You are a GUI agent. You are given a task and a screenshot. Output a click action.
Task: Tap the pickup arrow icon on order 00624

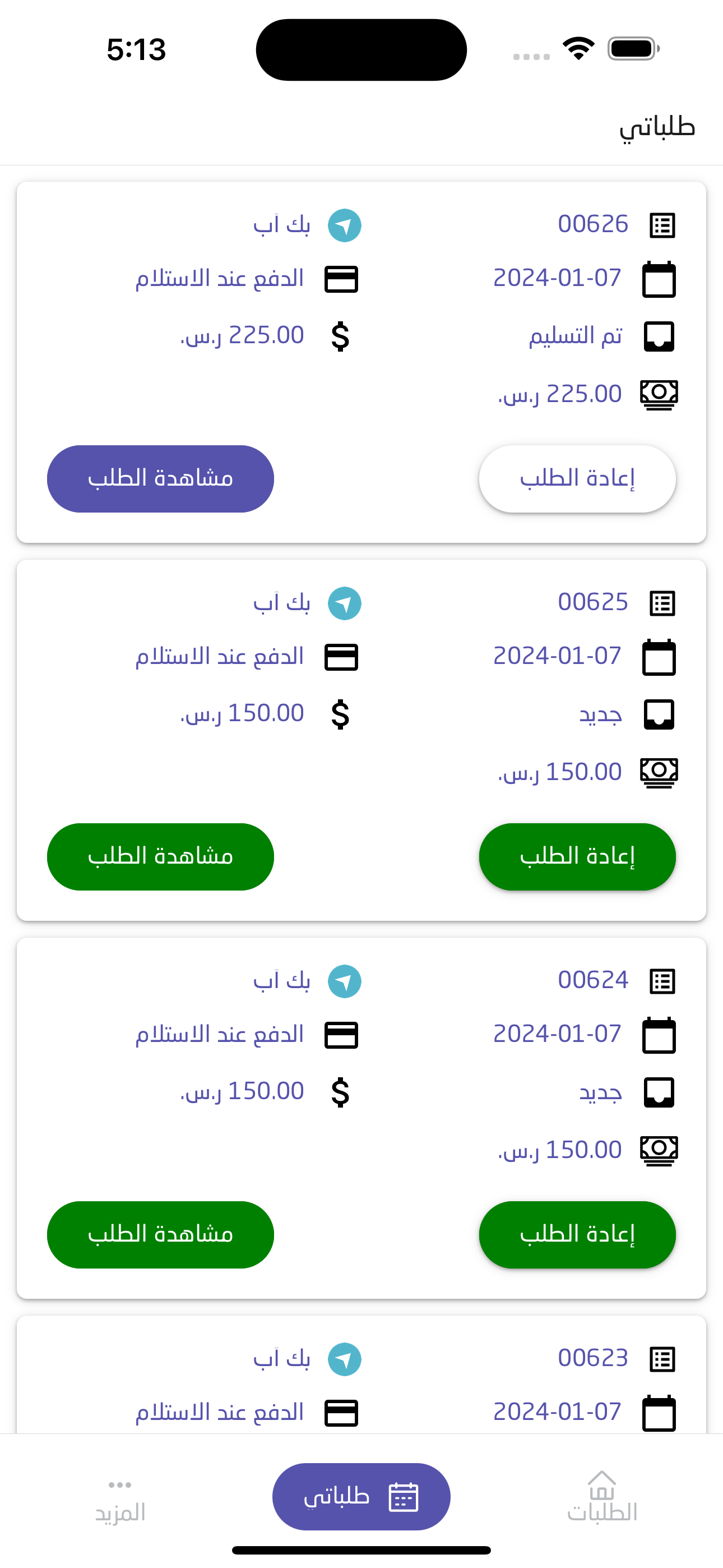coord(345,981)
